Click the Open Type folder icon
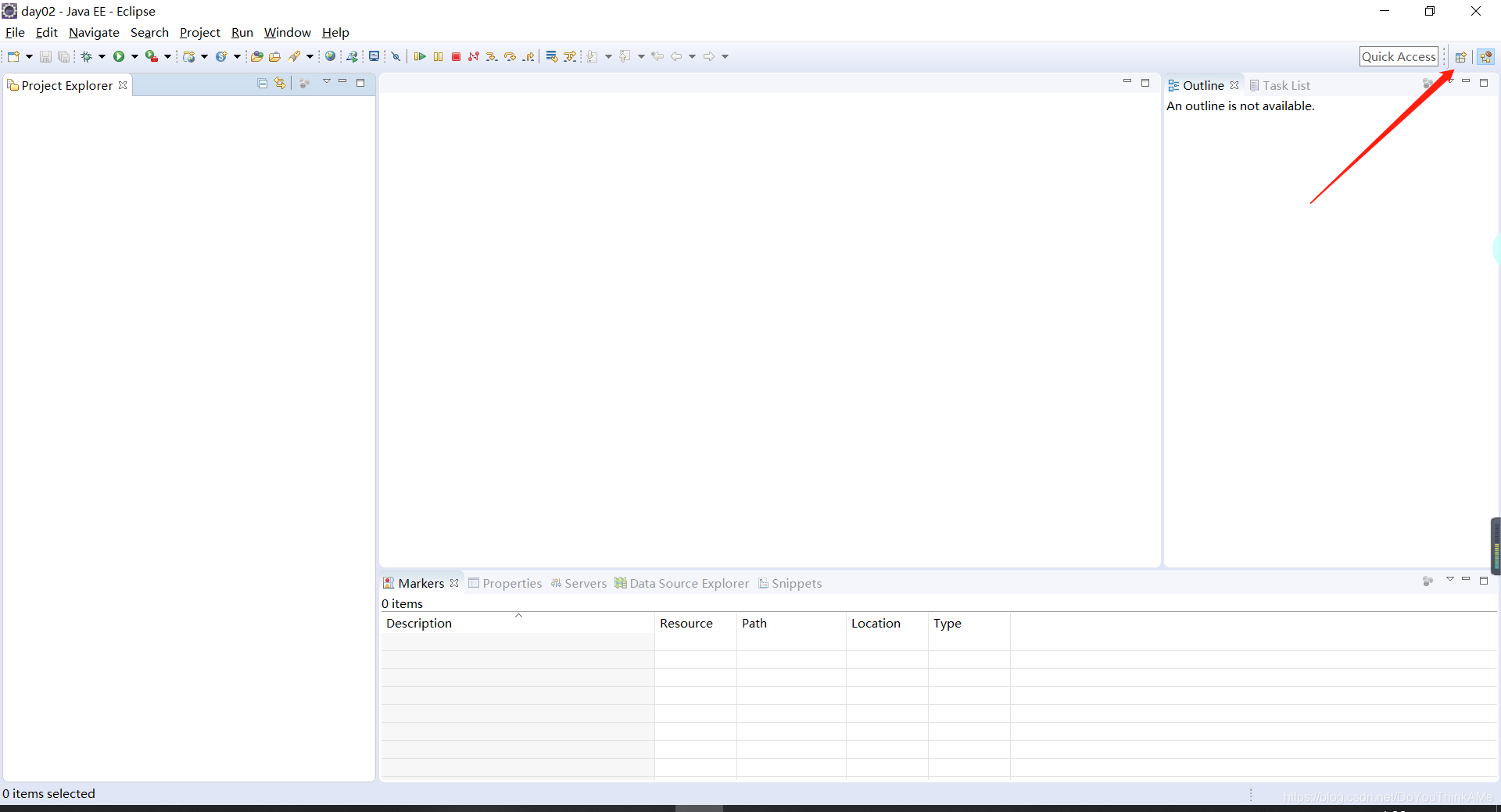This screenshot has width=1501, height=812. [x=256, y=56]
